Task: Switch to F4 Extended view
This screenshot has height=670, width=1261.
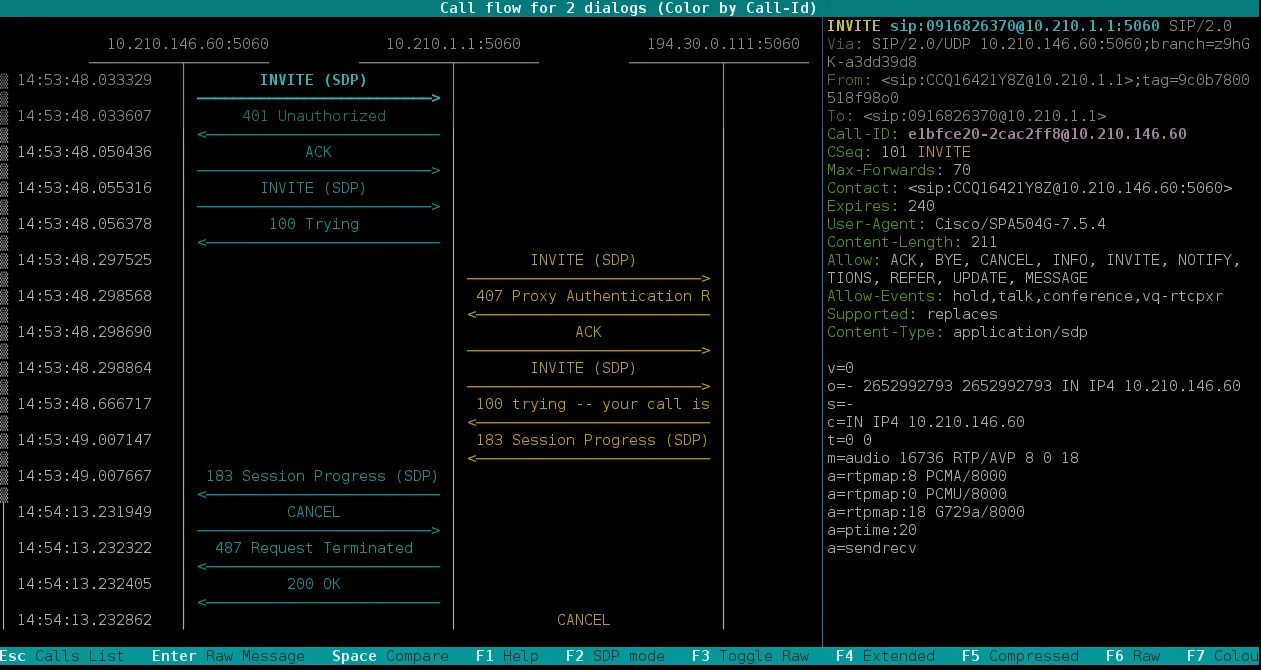Action: click(885, 656)
